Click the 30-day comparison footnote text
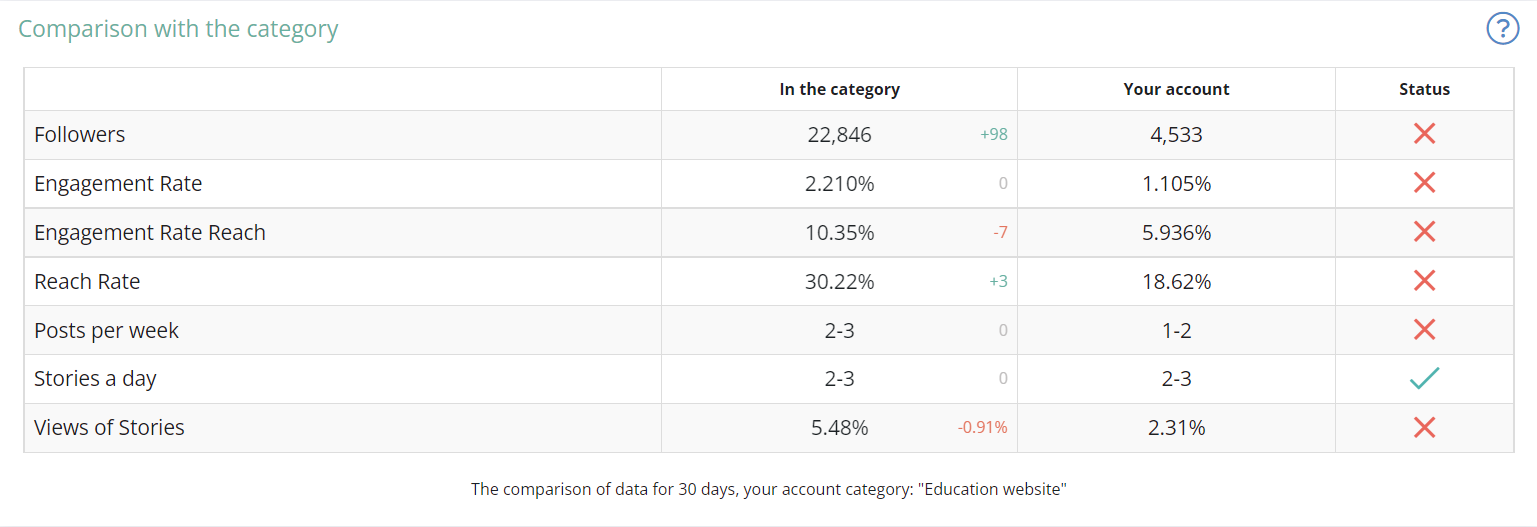 [769, 490]
